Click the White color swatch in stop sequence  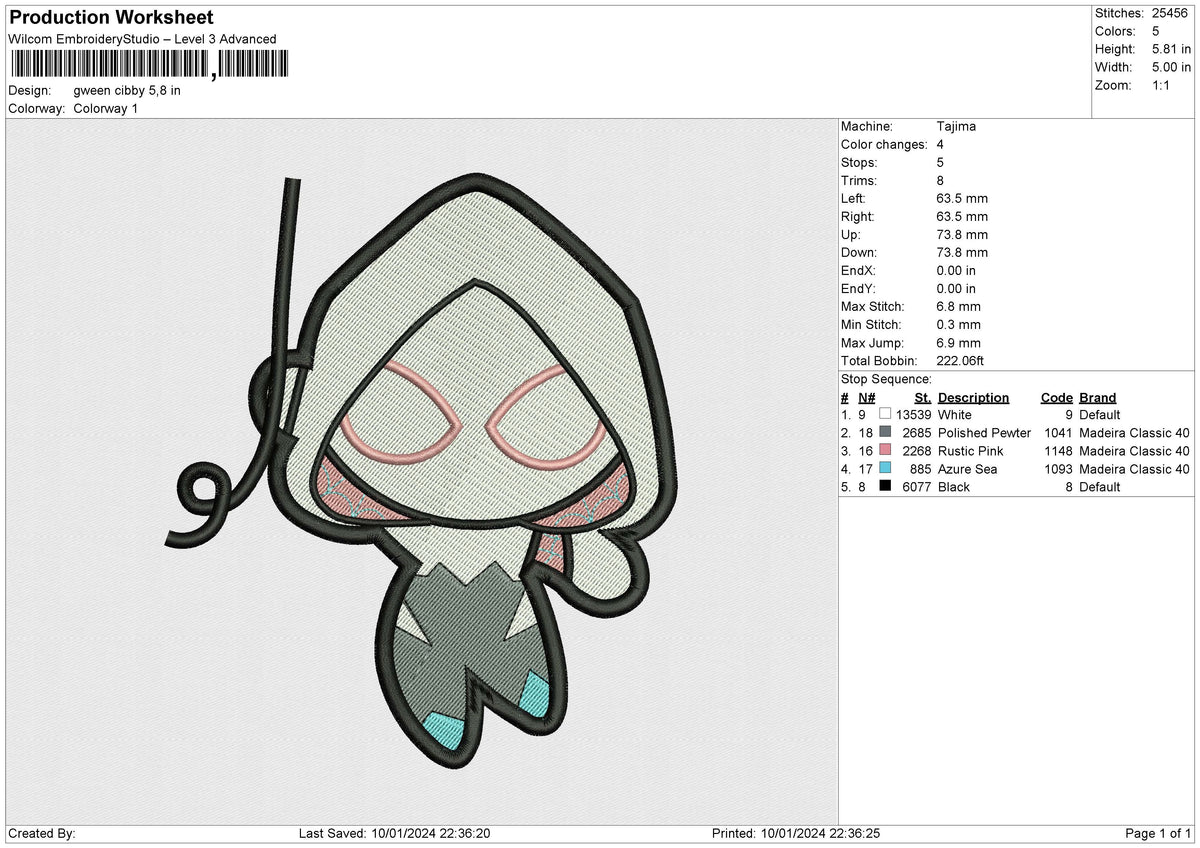pos(885,414)
